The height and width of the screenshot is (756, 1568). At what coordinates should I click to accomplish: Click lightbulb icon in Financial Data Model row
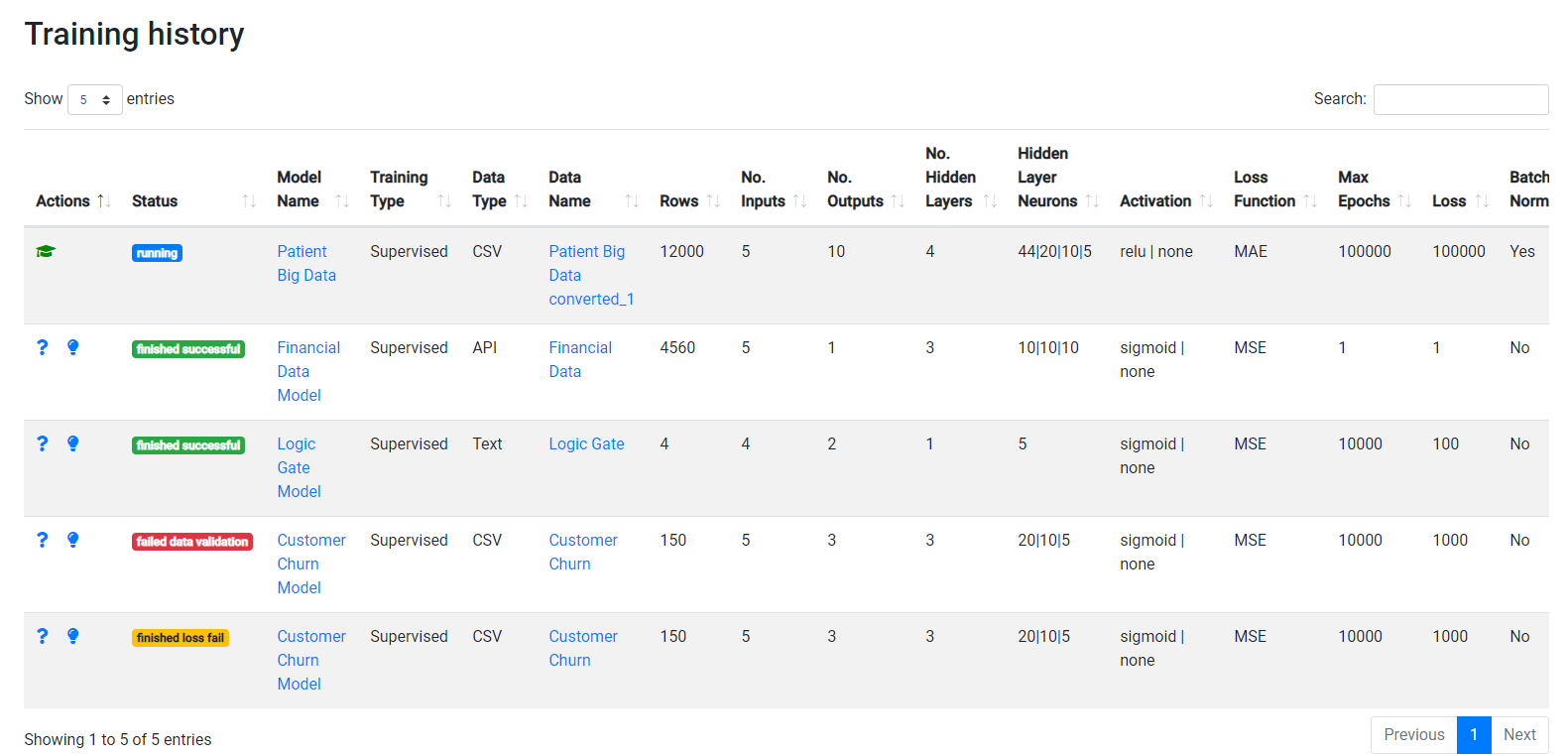coord(72,347)
